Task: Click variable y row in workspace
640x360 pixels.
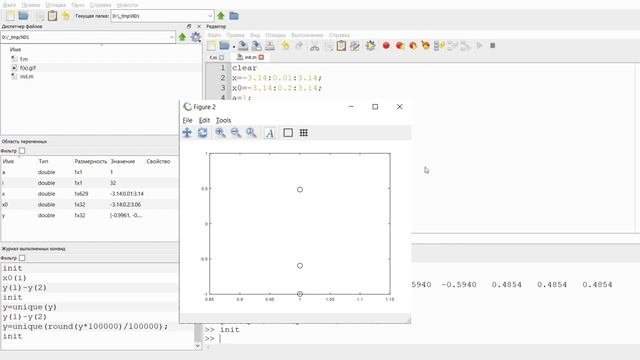Action: click(90, 215)
